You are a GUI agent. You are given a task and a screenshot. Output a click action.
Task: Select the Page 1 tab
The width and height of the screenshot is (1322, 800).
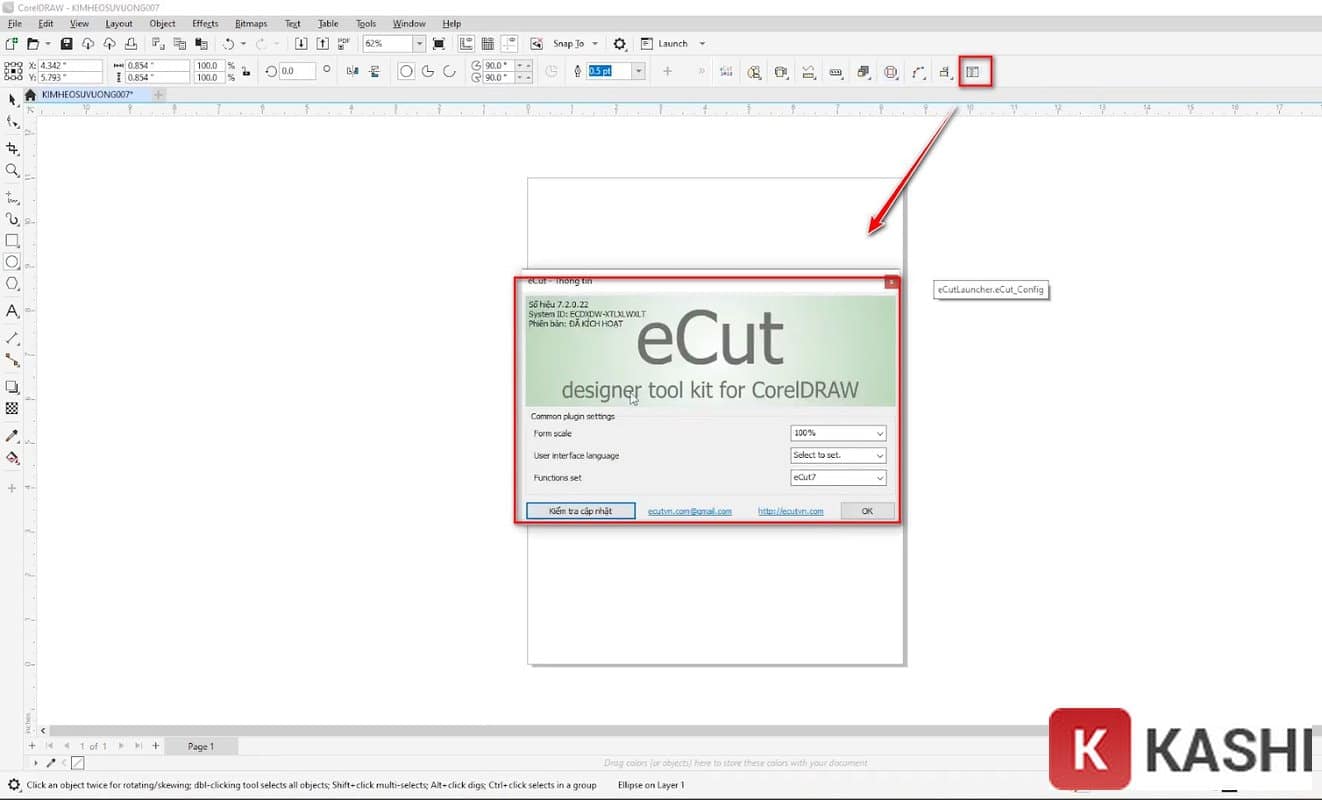click(x=200, y=746)
